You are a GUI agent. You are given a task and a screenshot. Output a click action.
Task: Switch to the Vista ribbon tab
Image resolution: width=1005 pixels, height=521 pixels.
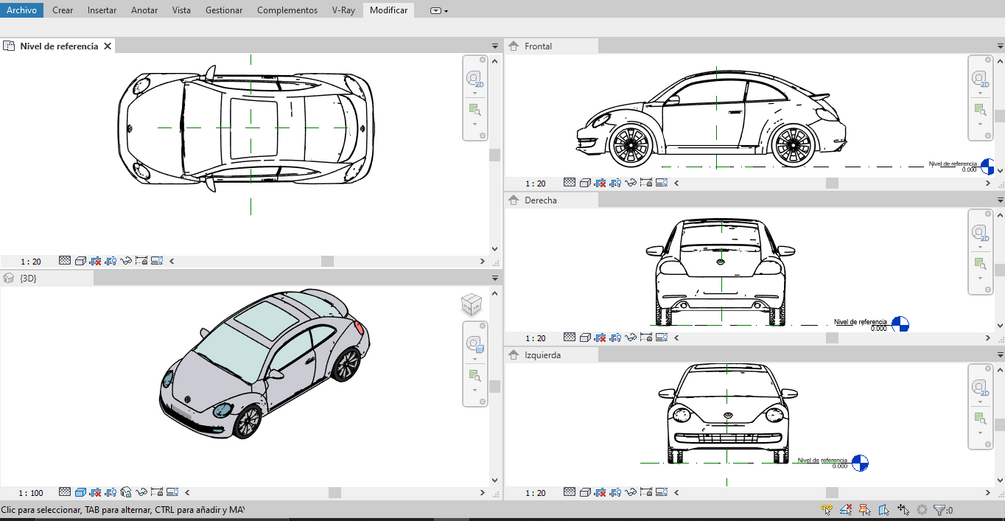pyautogui.click(x=181, y=10)
